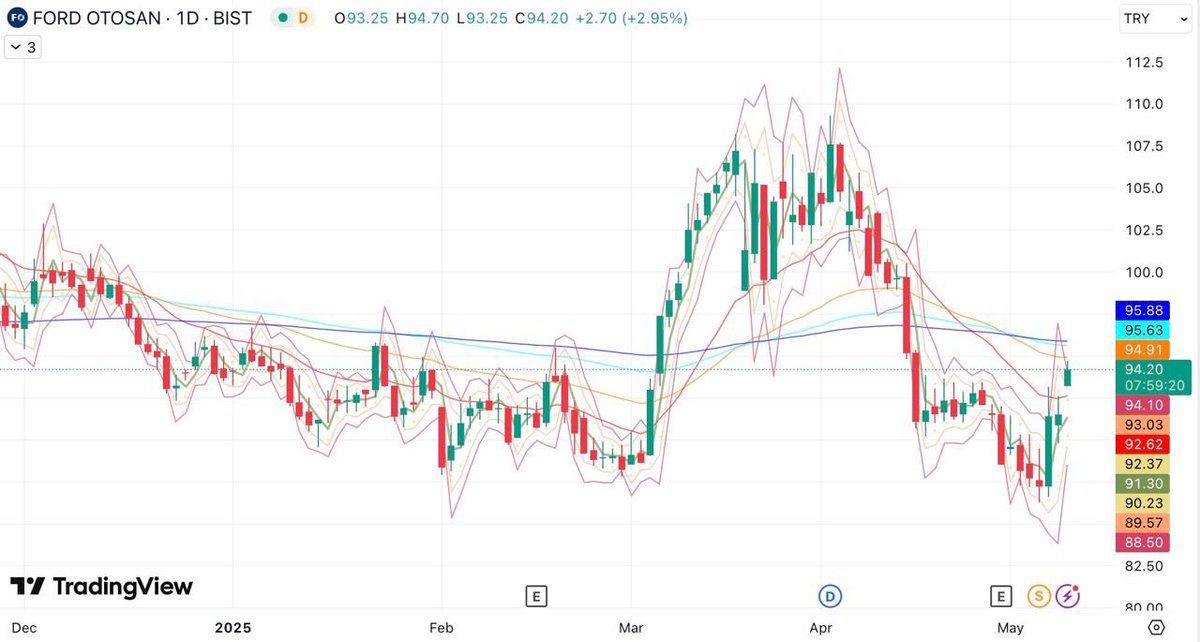Click the blue 95.88 indicator price label
The image size is (1200, 642).
[x=1144, y=310]
